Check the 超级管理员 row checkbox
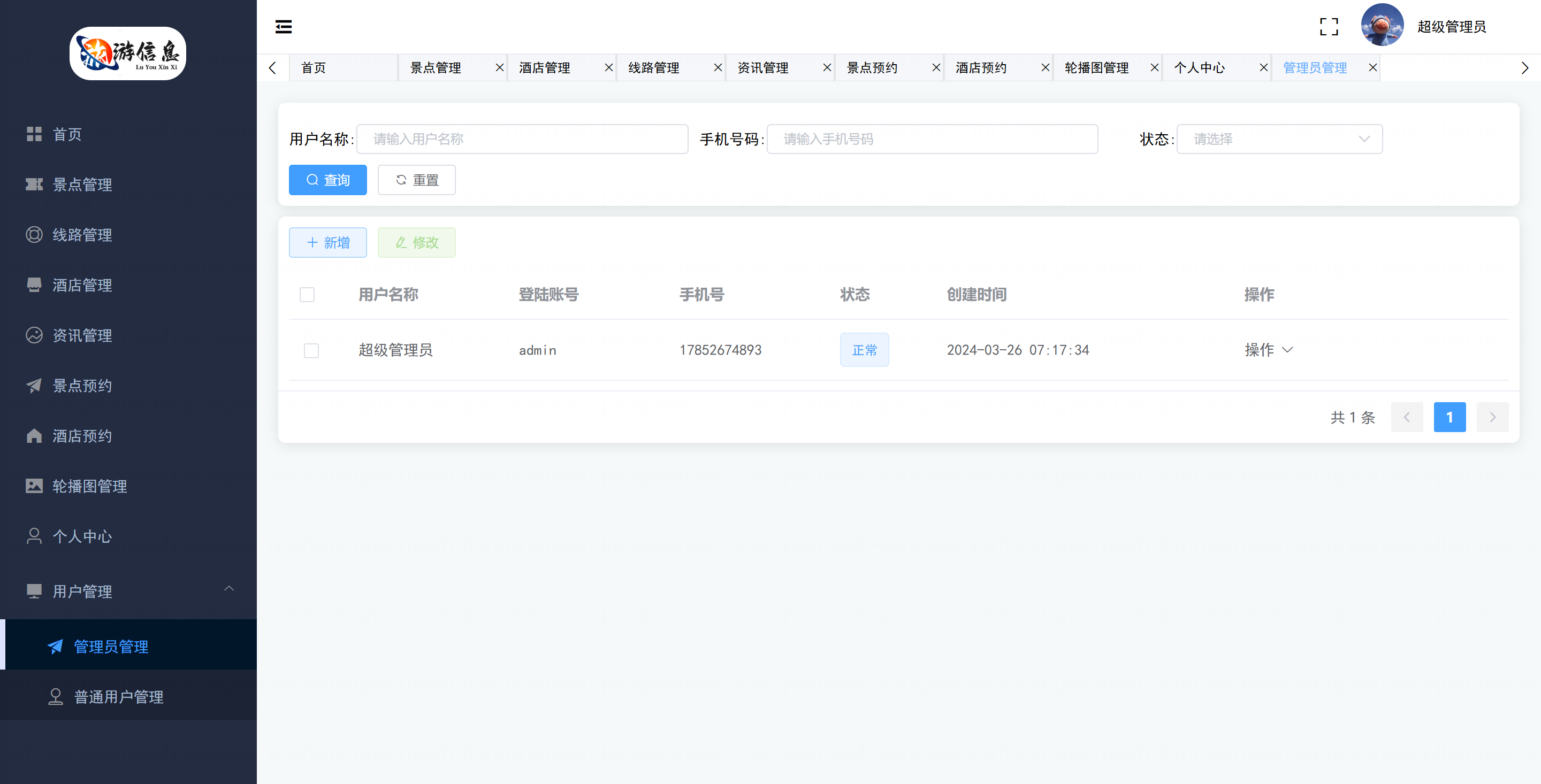The width and height of the screenshot is (1541, 784). click(311, 350)
